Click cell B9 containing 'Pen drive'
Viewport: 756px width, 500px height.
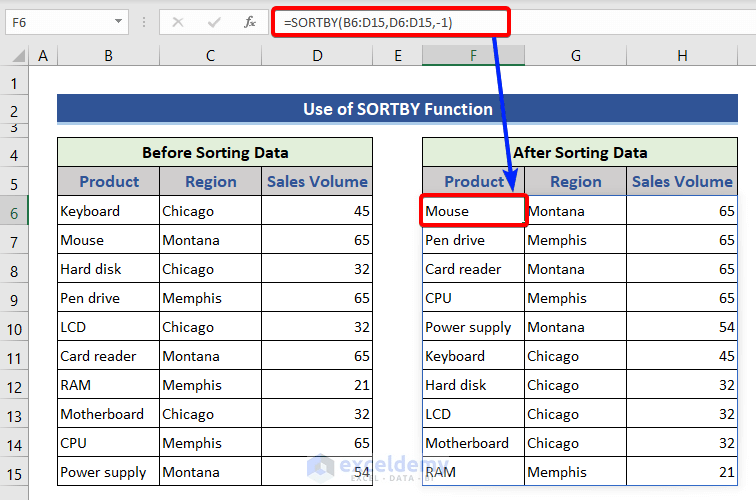[108, 297]
